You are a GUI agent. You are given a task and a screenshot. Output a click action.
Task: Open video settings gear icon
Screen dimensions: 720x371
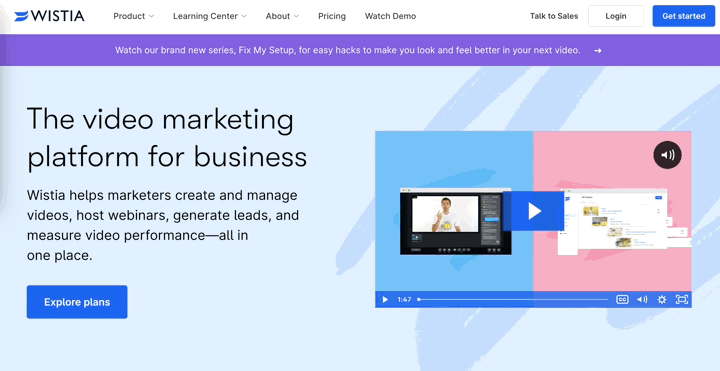pyautogui.click(x=662, y=299)
